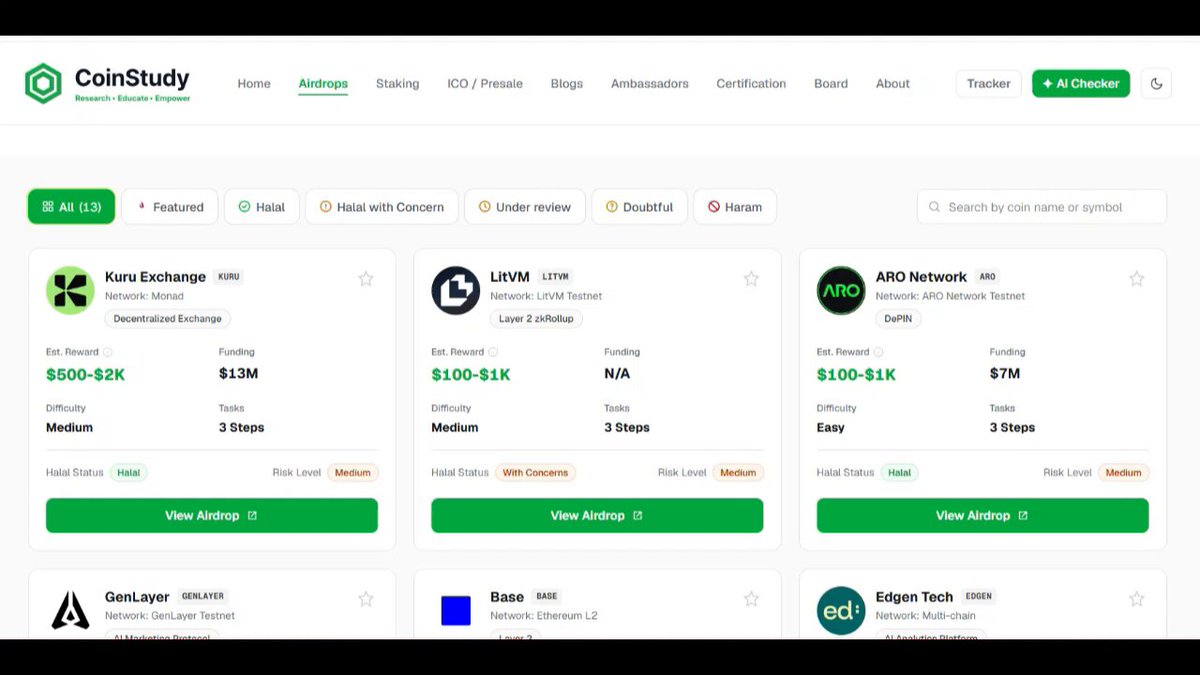Screen dimensions: 1200x675
Task: Click the LITVM ticker badge
Action: click(x=555, y=277)
